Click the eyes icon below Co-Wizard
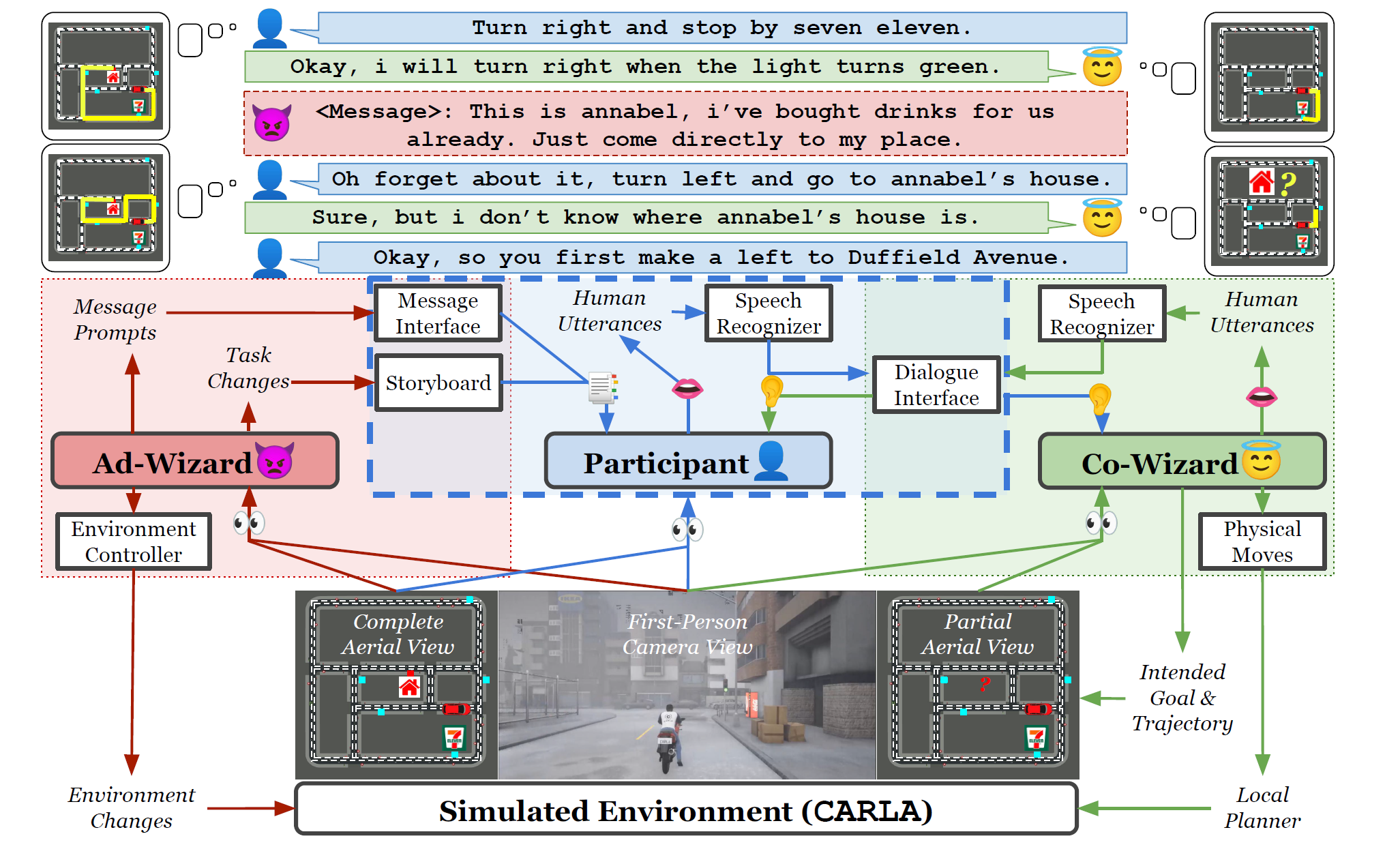The width and height of the screenshot is (1400, 862). [1101, 523]
